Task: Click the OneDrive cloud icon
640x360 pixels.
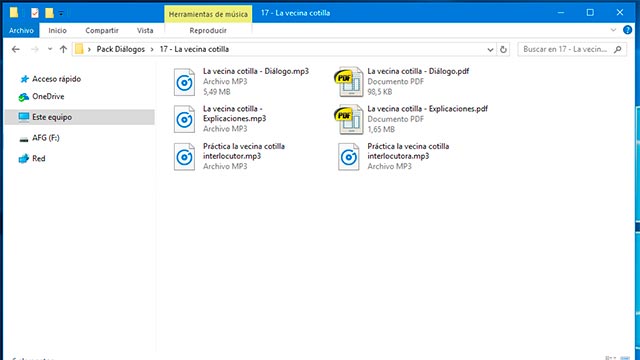Action: (x=24, y=97)
